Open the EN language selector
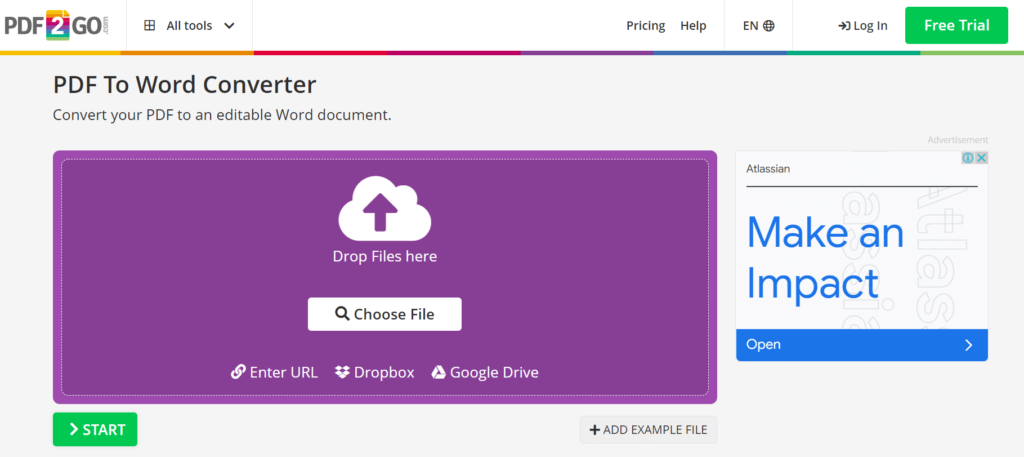Screen dimensions: 1024x457 (758, 26)
